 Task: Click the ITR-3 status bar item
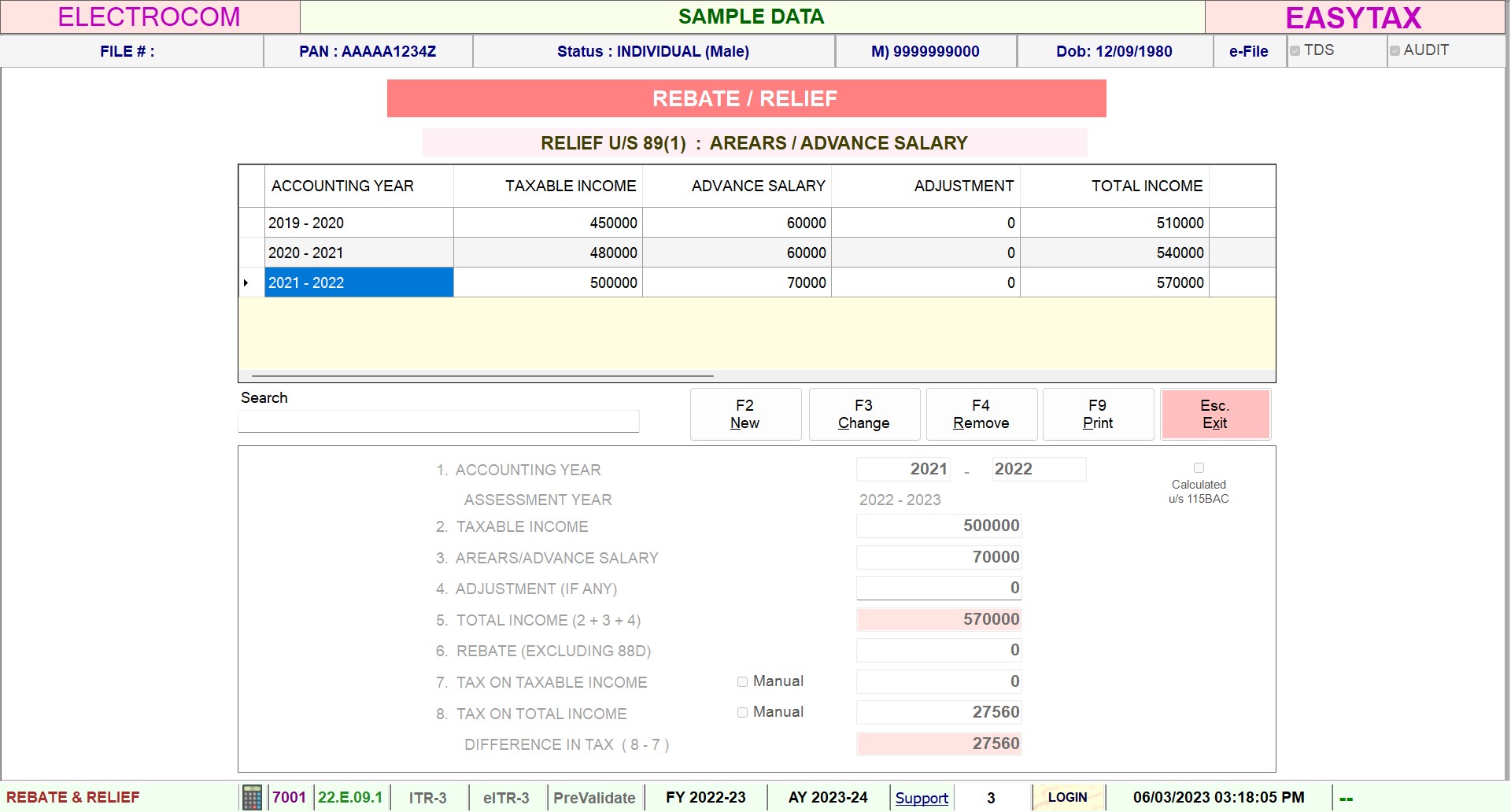pyautogui.click(x=428, y=798)
